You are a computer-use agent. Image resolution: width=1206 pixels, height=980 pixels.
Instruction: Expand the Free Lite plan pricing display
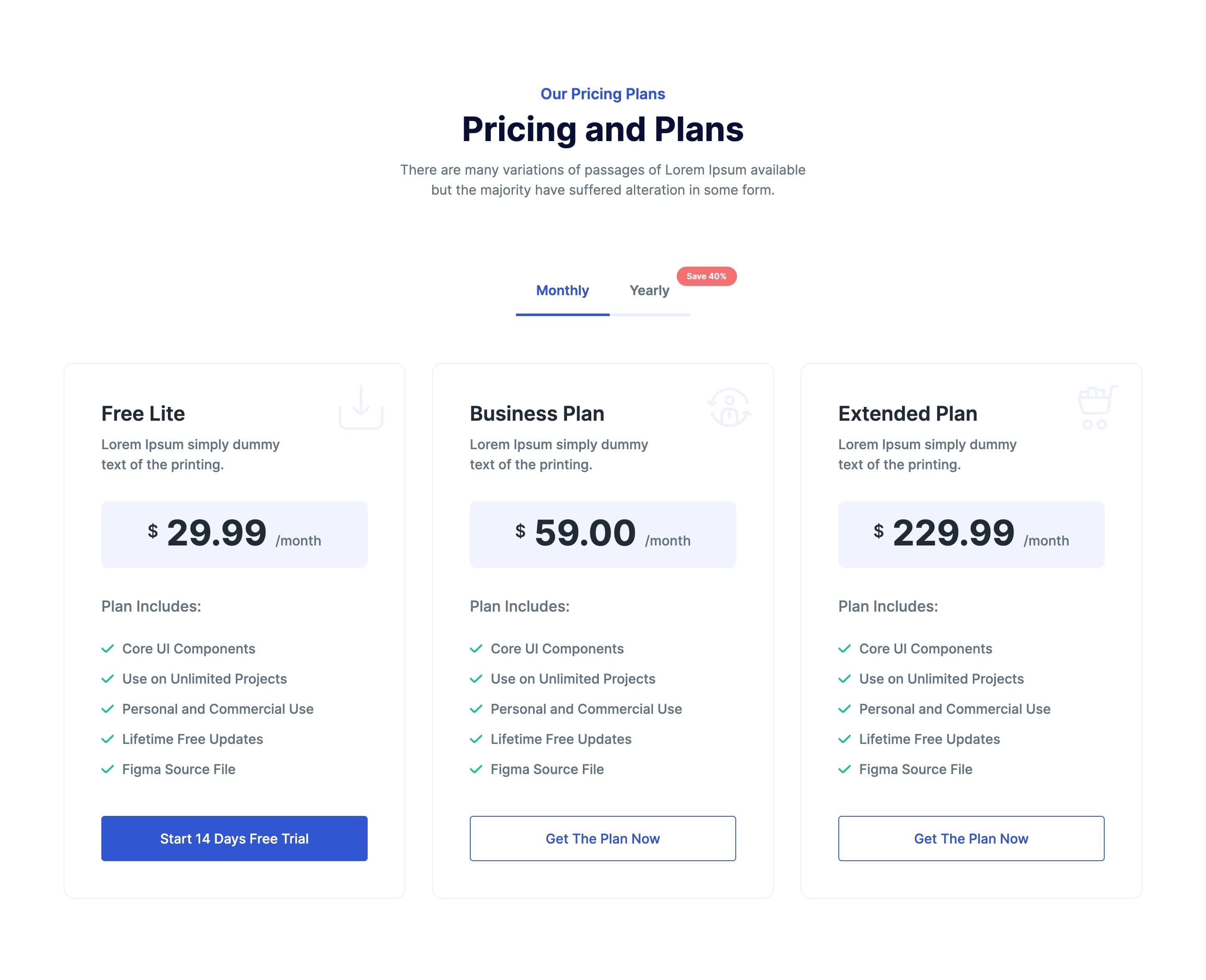[x=234, y=534]
